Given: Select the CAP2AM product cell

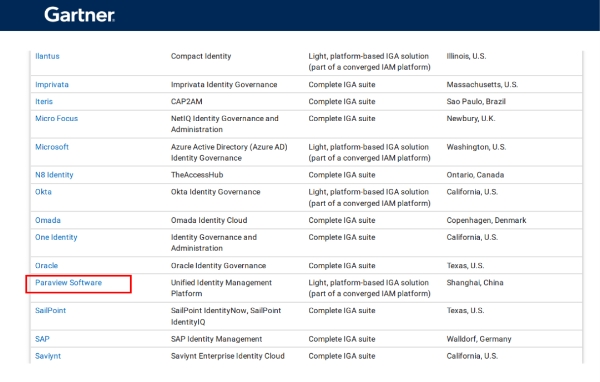Looking at the screenshot, I should coord(186,101).
